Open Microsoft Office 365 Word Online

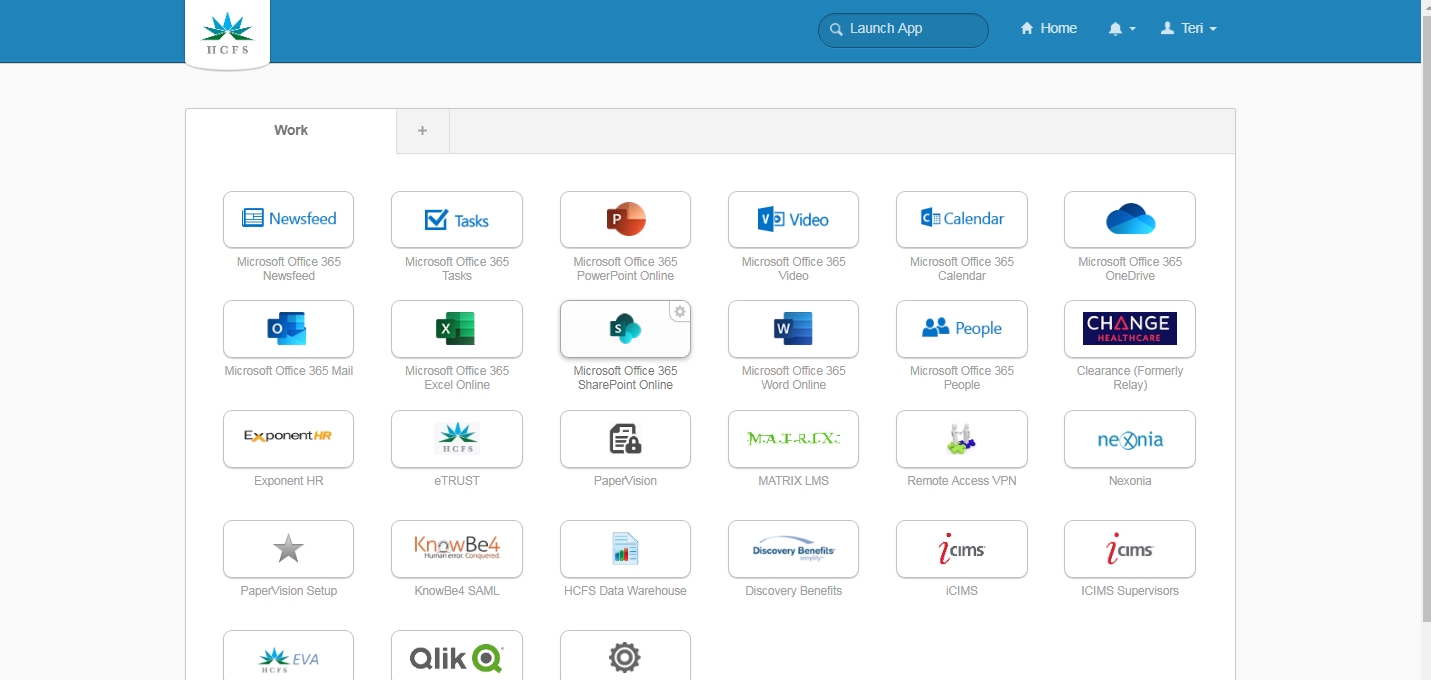coord(793,329)
